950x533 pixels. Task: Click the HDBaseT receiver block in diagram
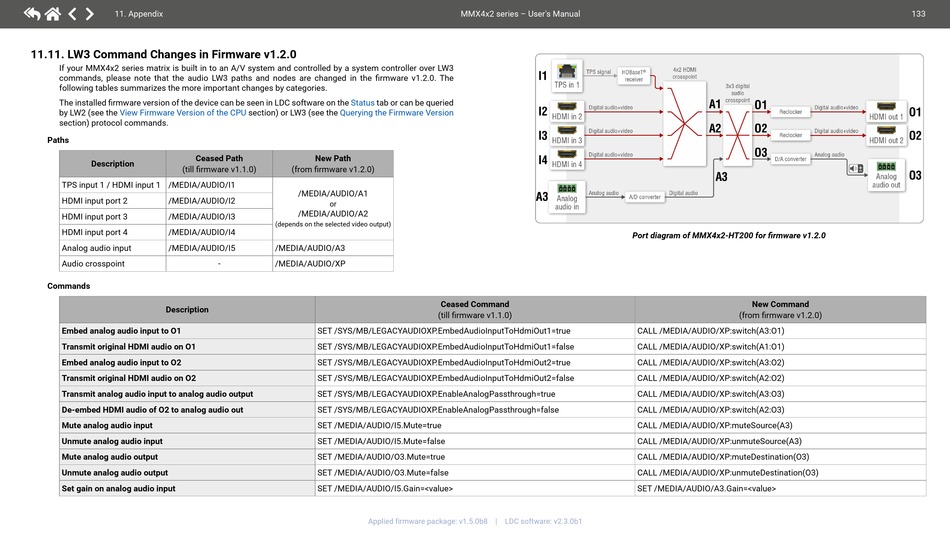coord(634,75)
